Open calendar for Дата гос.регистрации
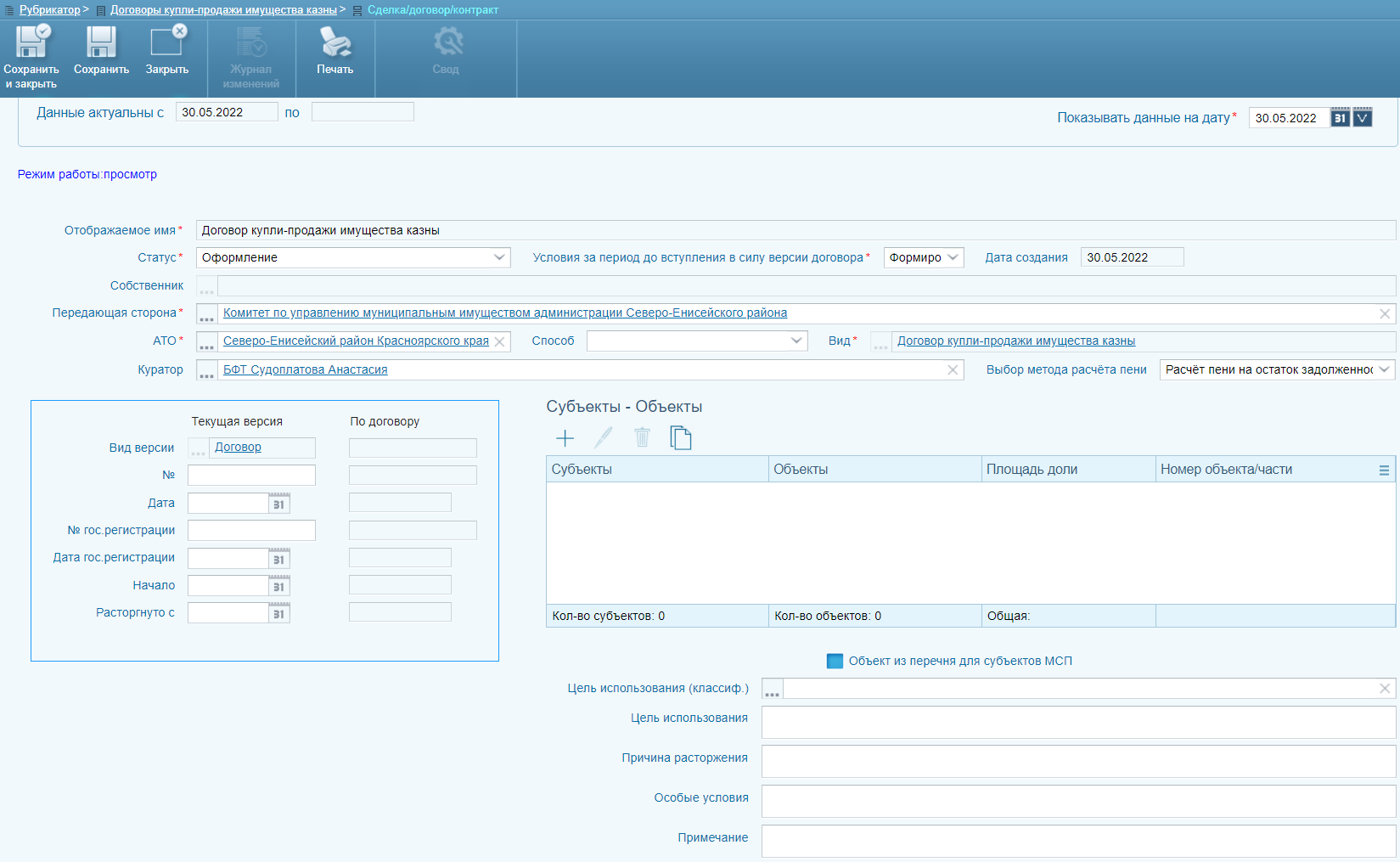 coord(279,559)
